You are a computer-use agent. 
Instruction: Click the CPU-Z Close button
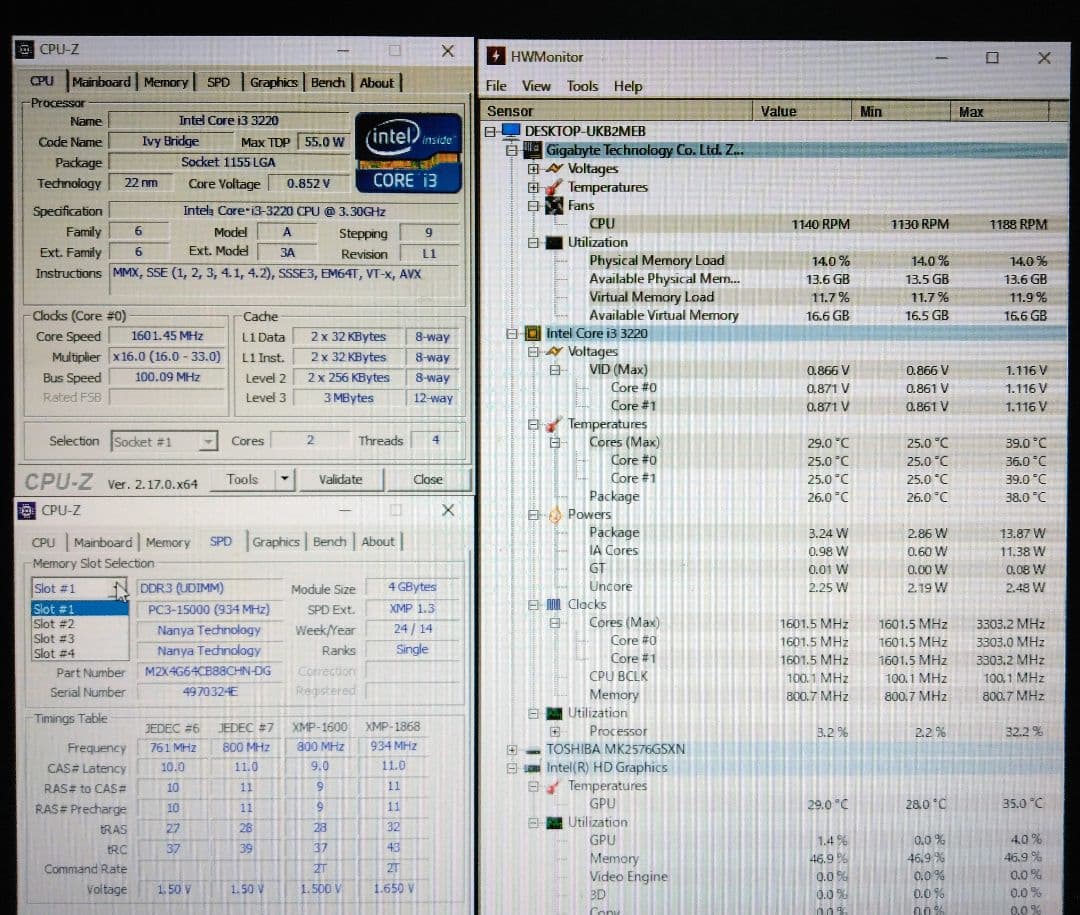coord(428,479)
